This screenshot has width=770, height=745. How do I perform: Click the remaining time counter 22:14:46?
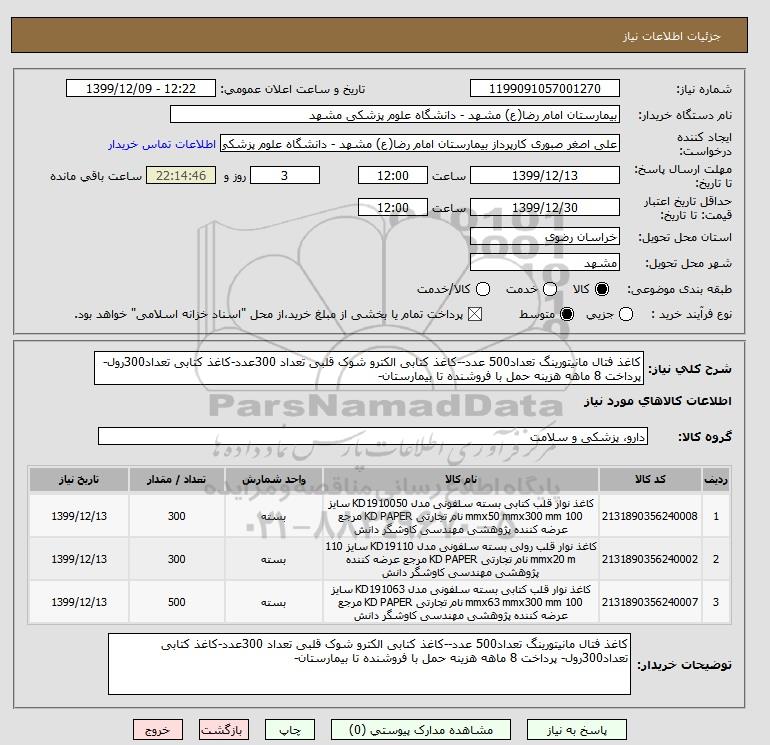(x=181, y=175)
